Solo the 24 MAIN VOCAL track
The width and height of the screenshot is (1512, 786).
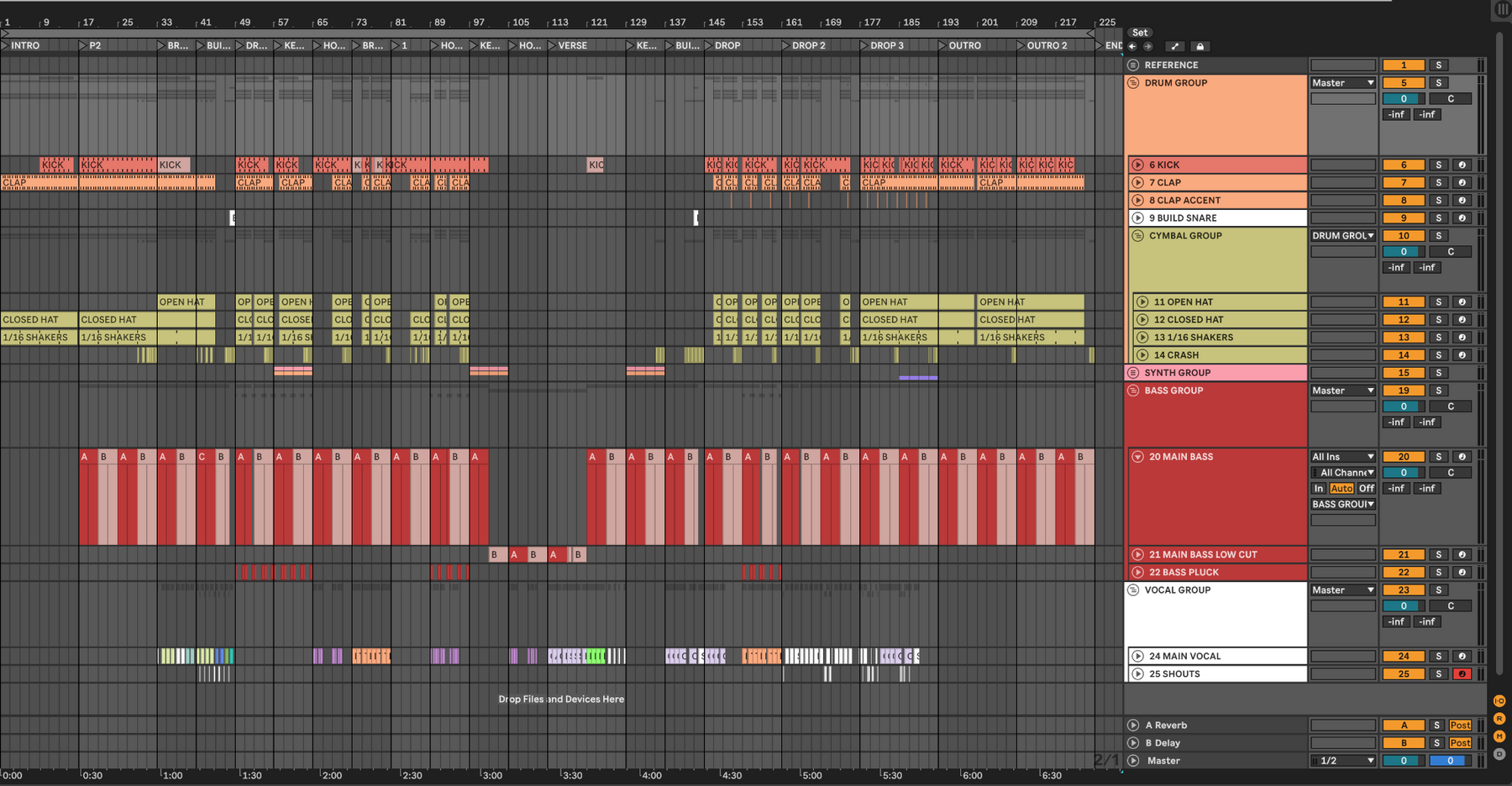click(1439, 656)
